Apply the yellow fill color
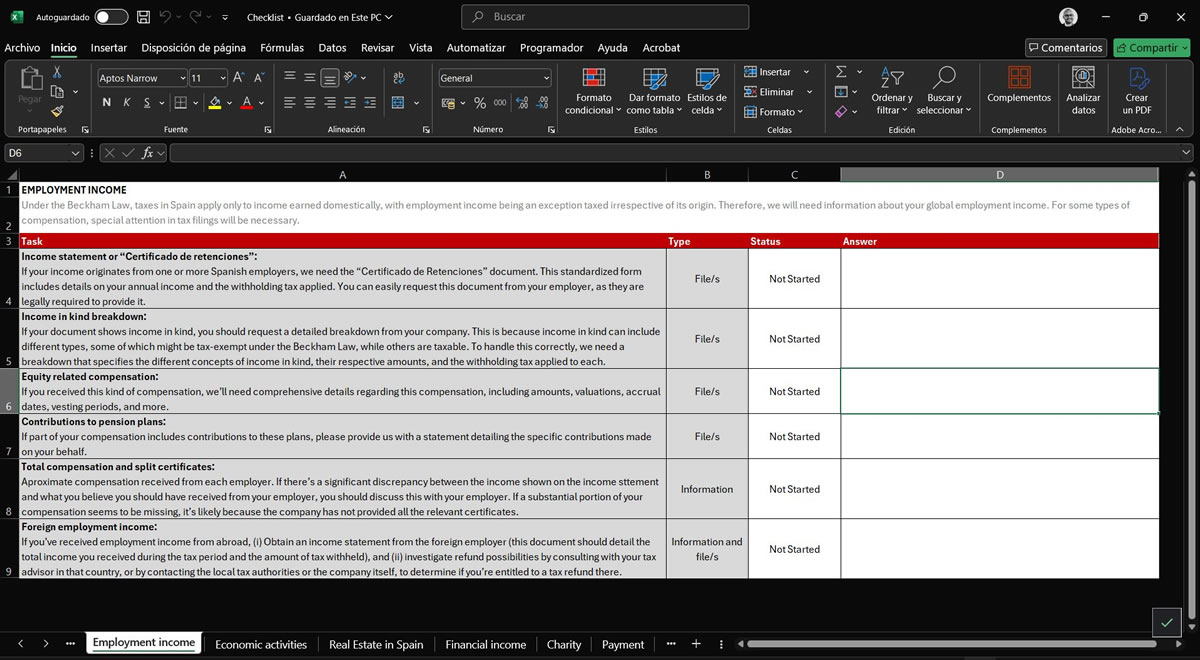1200x660 pixels. pos(215,103)
